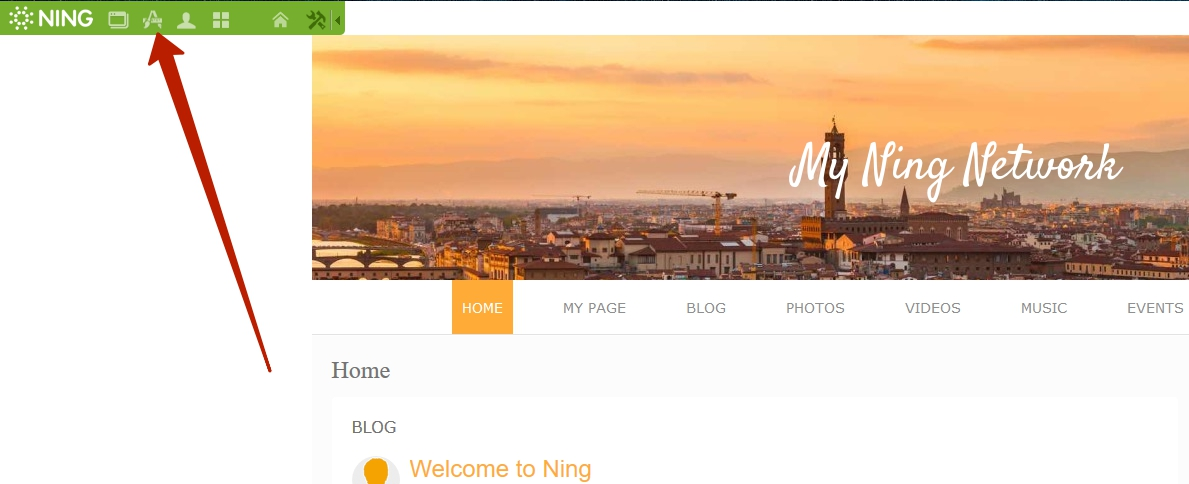Click the post author avatar

pyautogui.click(x=376, y=470)
